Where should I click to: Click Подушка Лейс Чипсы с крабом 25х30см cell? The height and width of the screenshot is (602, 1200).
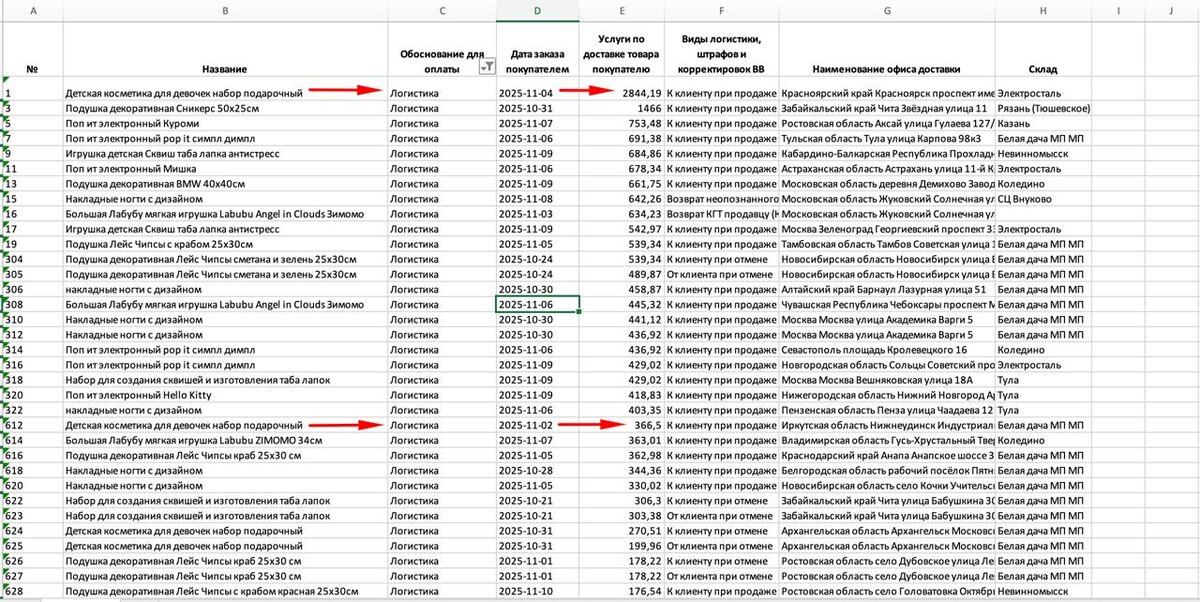(x=224, y=243)
